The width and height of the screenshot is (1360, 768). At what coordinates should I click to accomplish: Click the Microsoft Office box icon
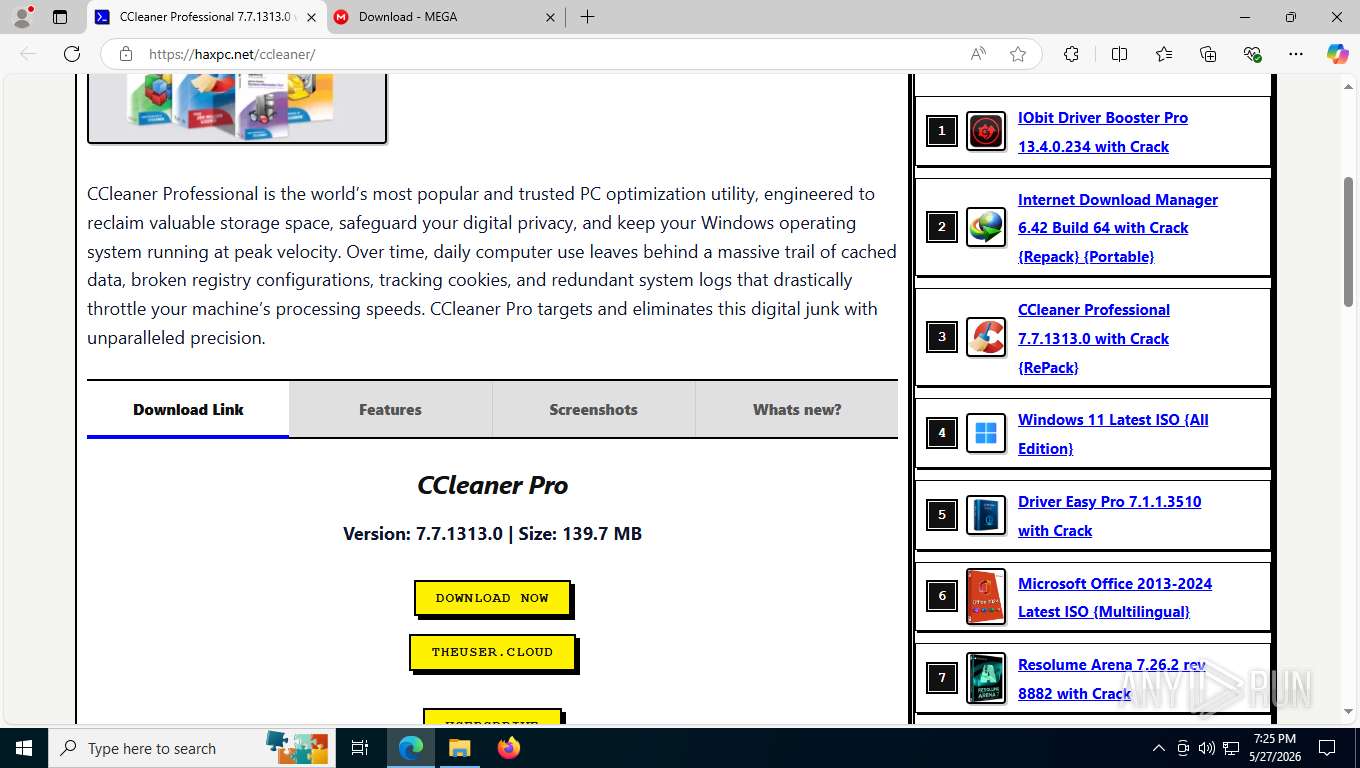986,597
